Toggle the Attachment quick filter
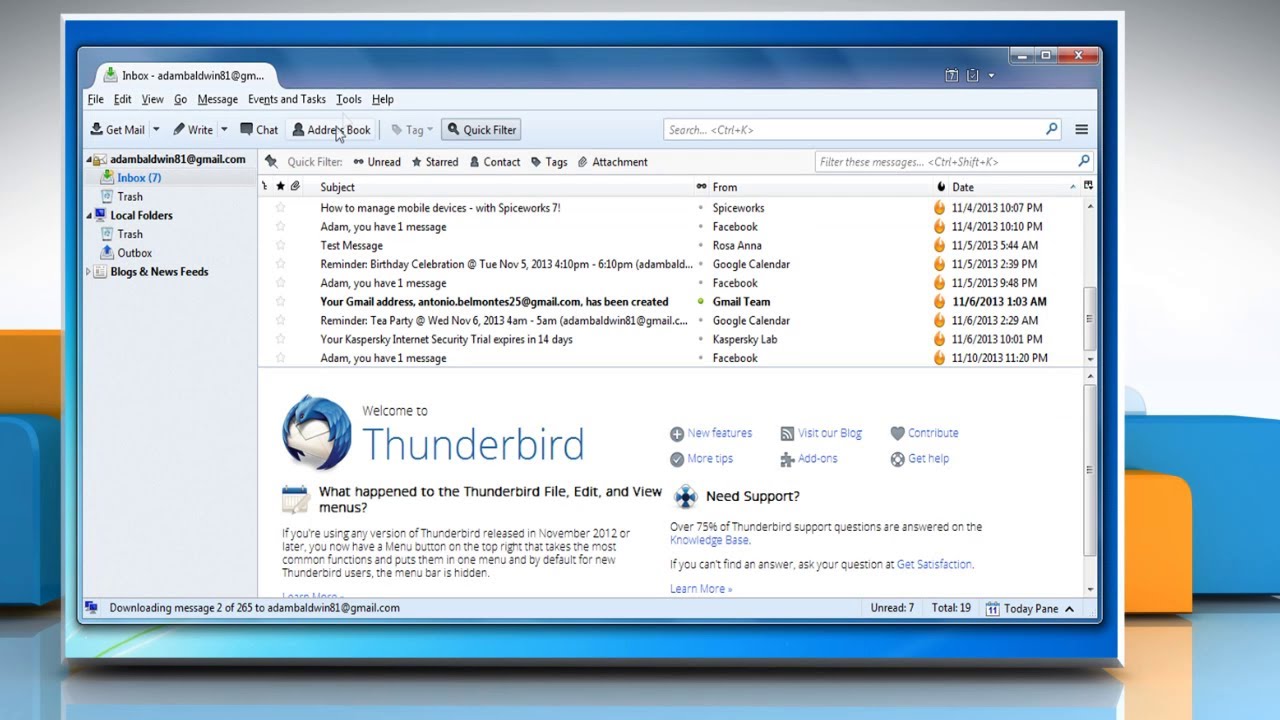 (613, 162)
